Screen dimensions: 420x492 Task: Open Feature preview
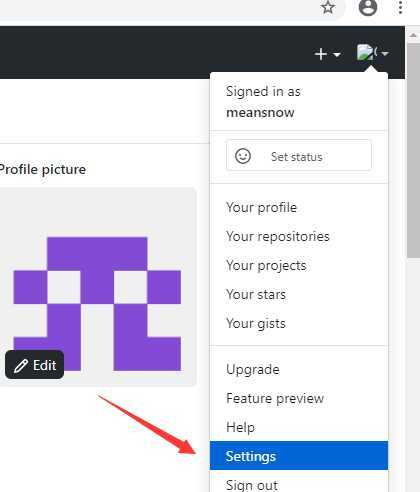(x=275, y=398)
